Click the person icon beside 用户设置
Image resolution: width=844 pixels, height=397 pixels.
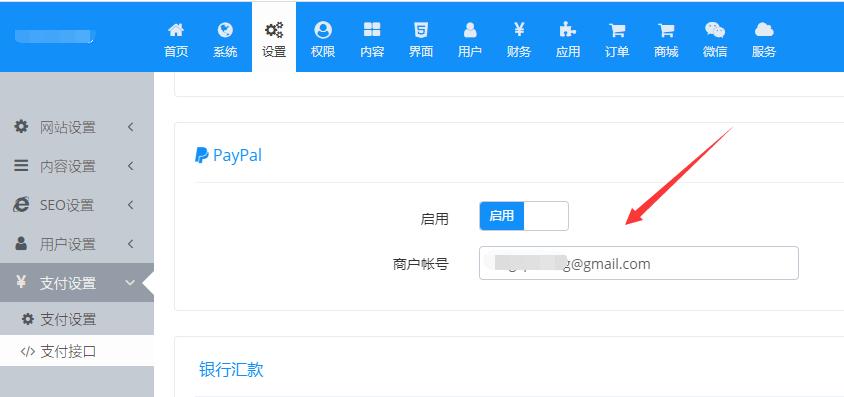pos(21,243)
